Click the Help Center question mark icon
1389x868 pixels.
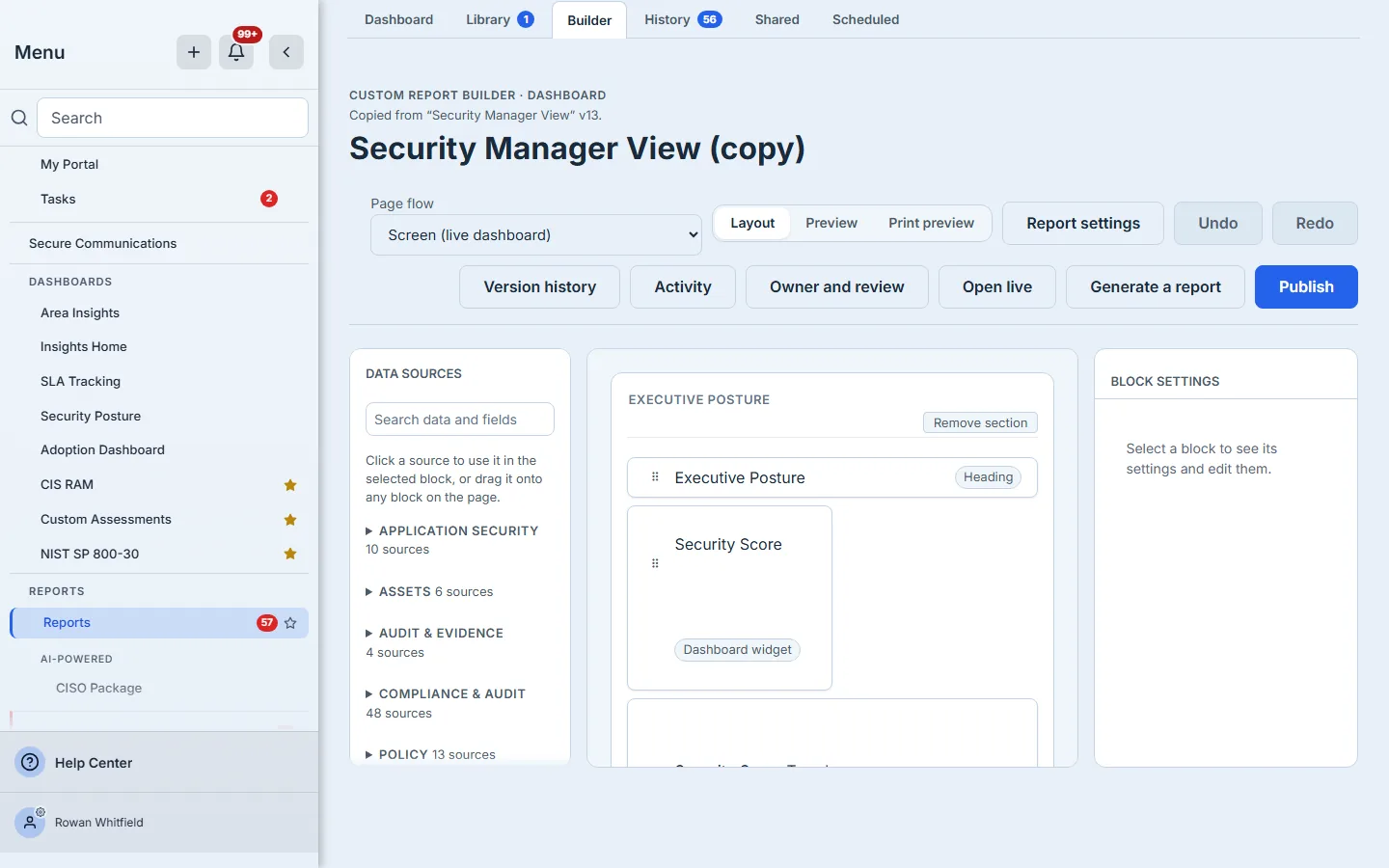click(x=31, y=762)
